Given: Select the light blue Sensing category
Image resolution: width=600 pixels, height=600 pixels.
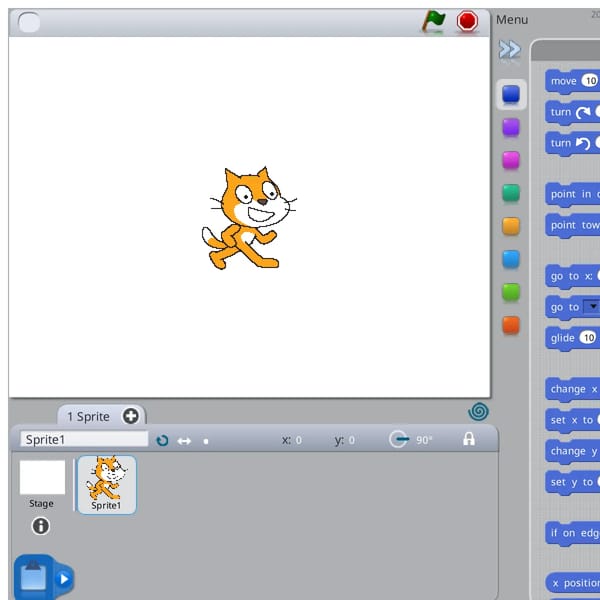Looking at the screenshot, I should [511, 259].
